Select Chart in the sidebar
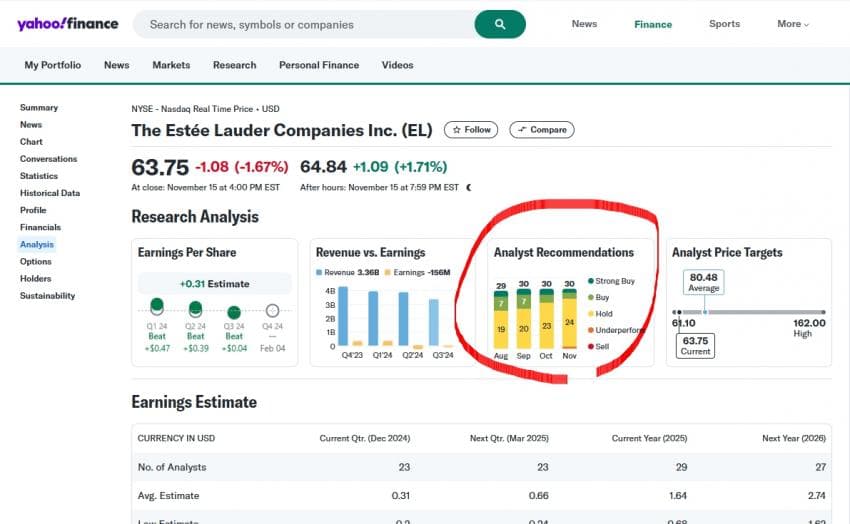 point(31,141)
